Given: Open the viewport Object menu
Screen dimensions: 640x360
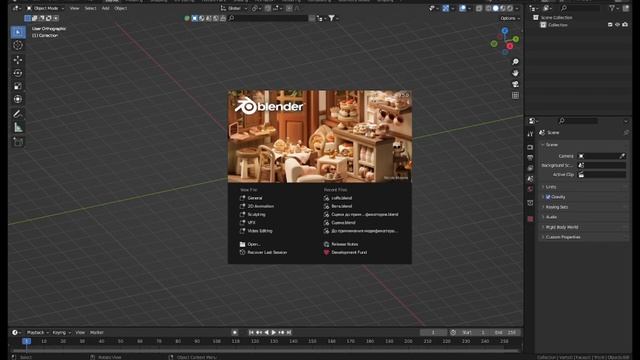Looking at the screenshot, I should (x=120, y=8).
